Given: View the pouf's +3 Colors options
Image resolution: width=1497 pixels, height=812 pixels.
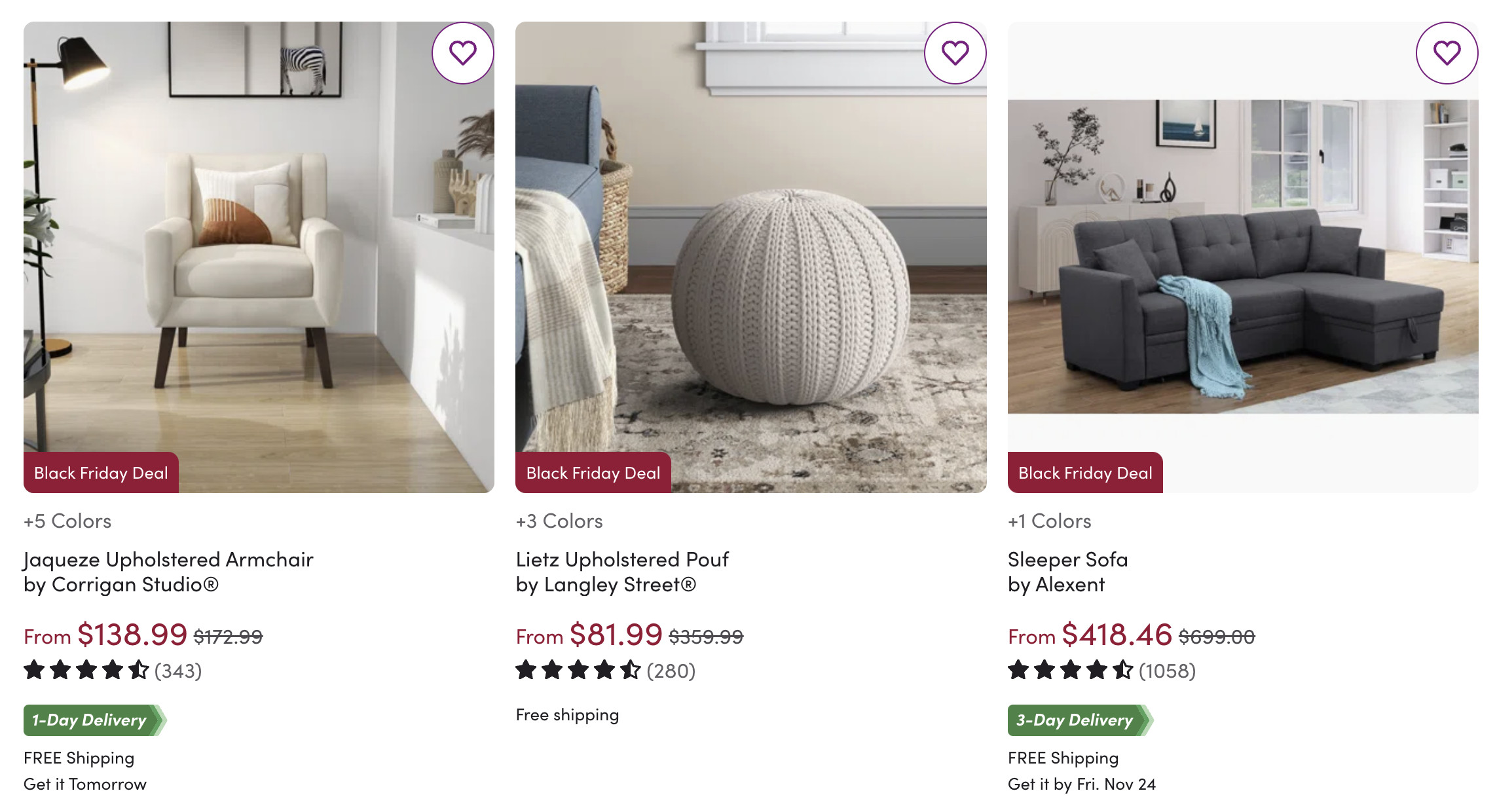Looking at the screenshot, I should point(559,521).
